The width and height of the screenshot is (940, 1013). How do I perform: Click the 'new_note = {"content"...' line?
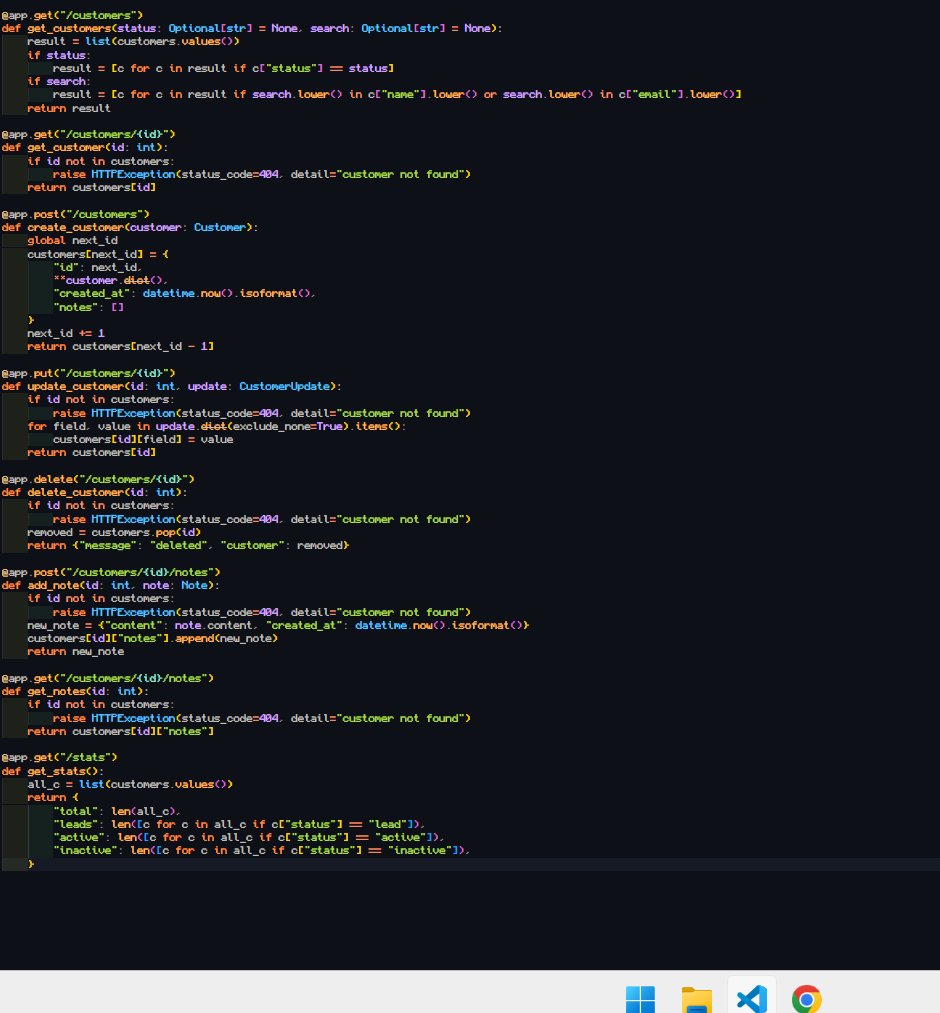click(278, 625)
